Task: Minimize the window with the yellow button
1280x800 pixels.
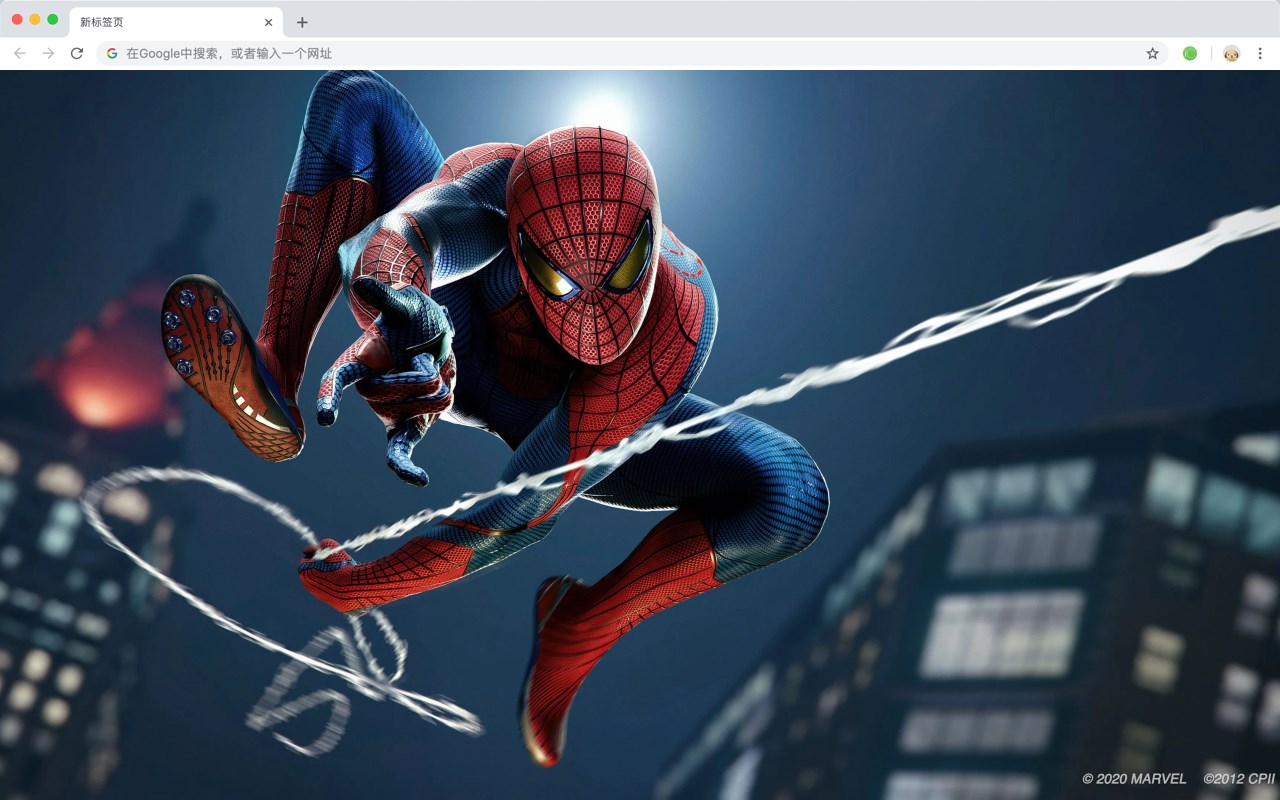Action: (35, 19)
